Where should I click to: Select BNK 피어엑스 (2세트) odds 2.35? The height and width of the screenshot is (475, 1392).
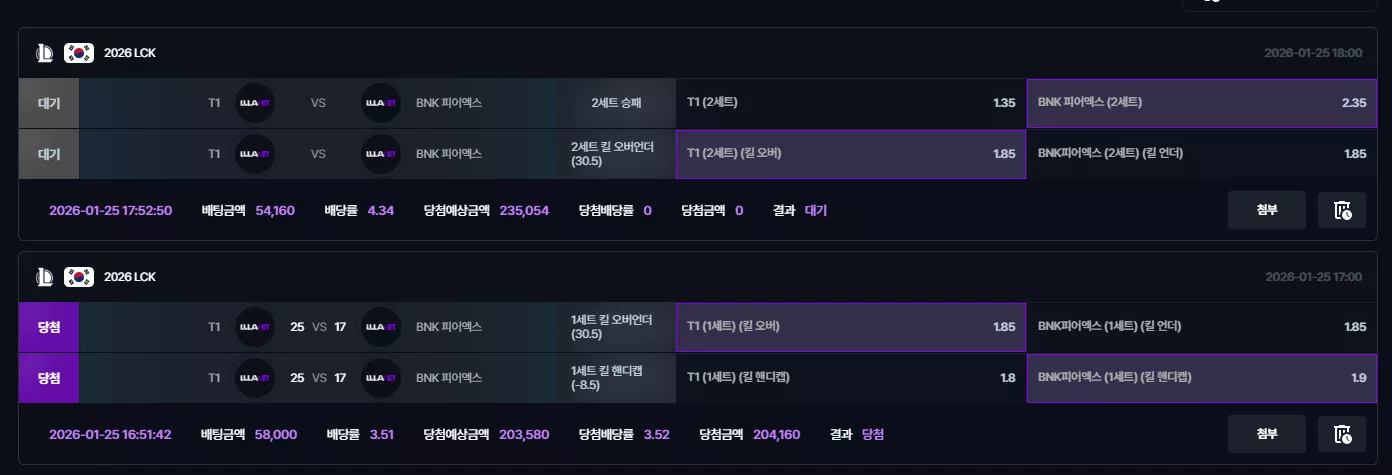[x=1203, y=103]
